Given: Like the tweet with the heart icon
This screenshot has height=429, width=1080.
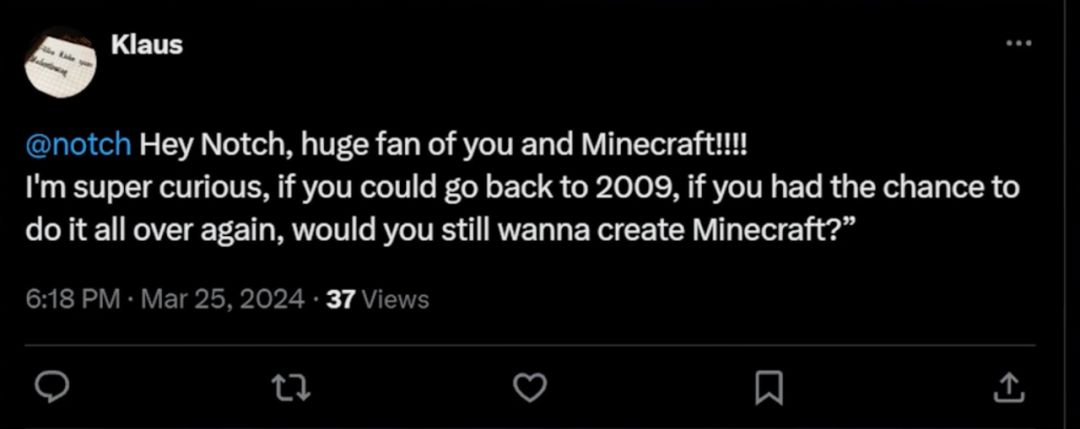Looking at the screenshot, I should pyautogui.click(x=530, y=387).
